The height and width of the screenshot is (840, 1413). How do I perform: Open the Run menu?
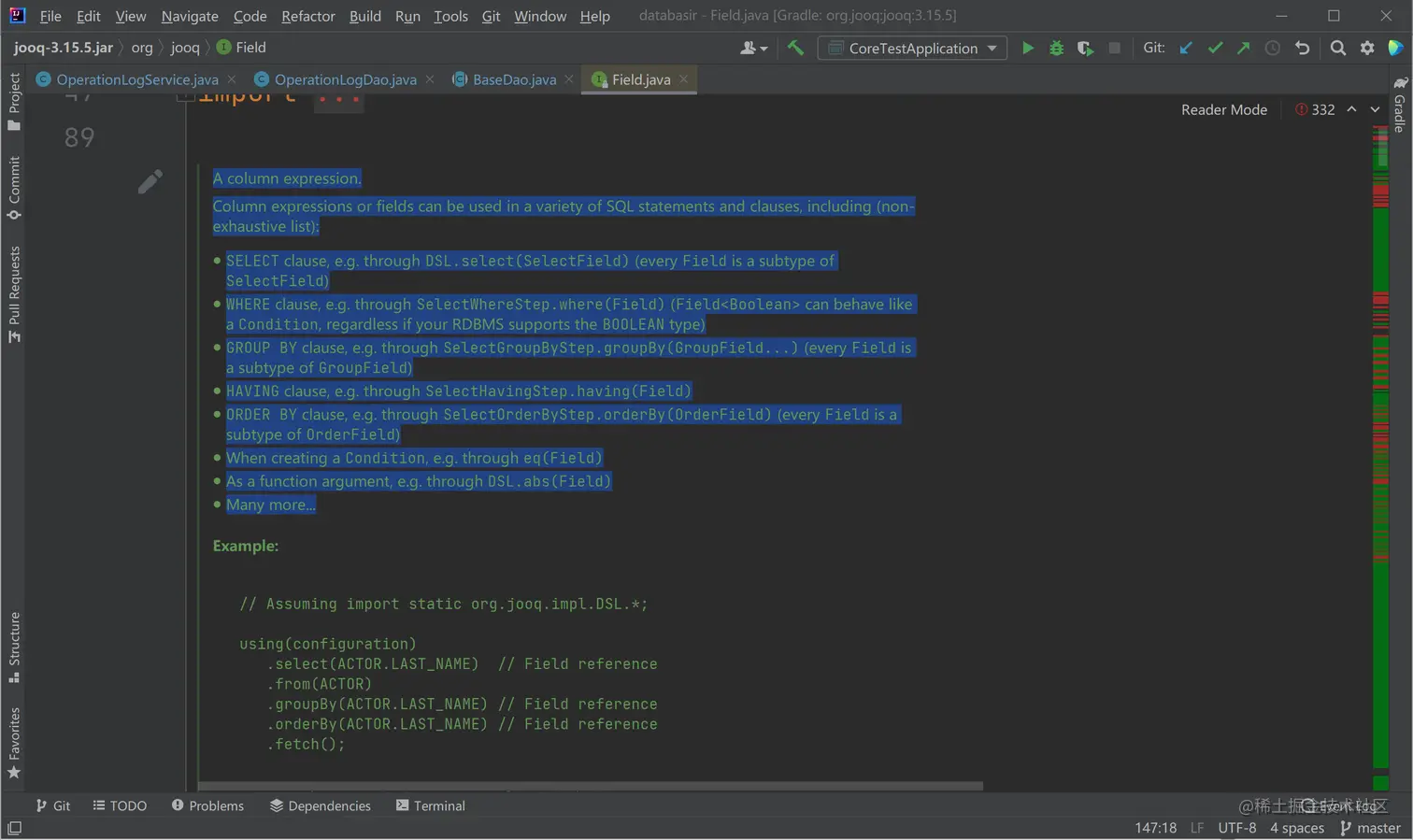[407, 16]
